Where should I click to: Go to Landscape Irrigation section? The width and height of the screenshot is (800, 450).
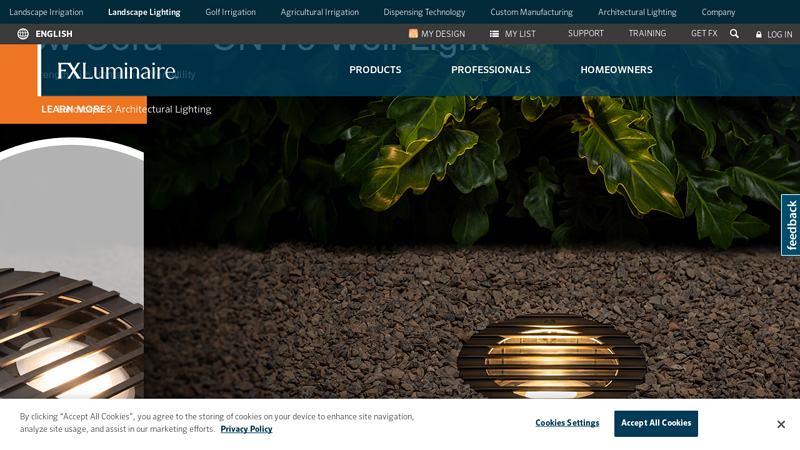(46, 12)
